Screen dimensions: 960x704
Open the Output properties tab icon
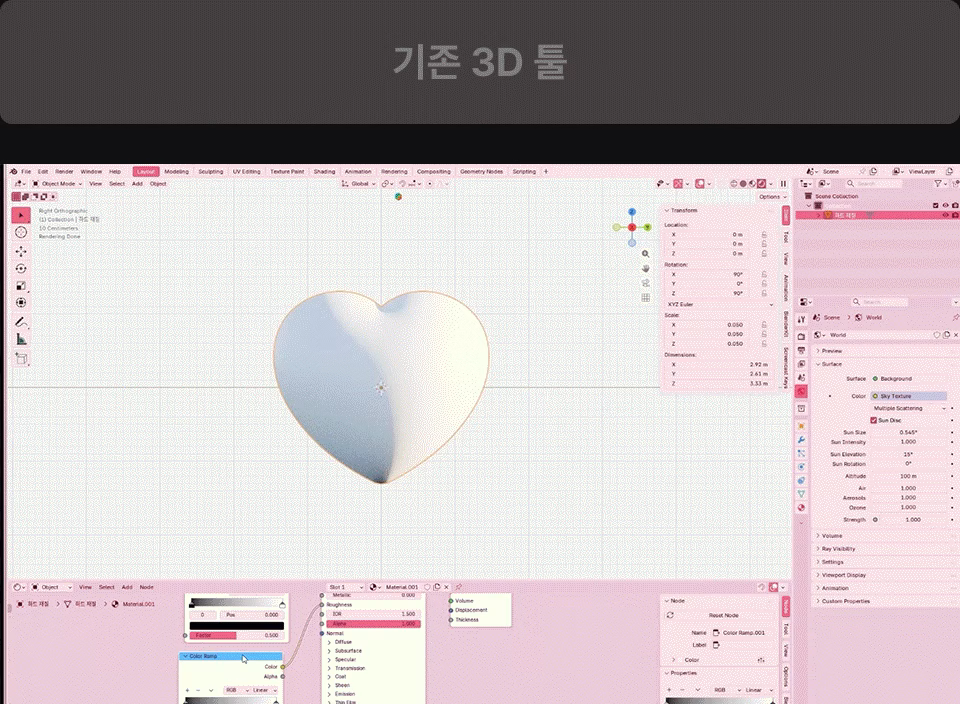pos(801,350)
